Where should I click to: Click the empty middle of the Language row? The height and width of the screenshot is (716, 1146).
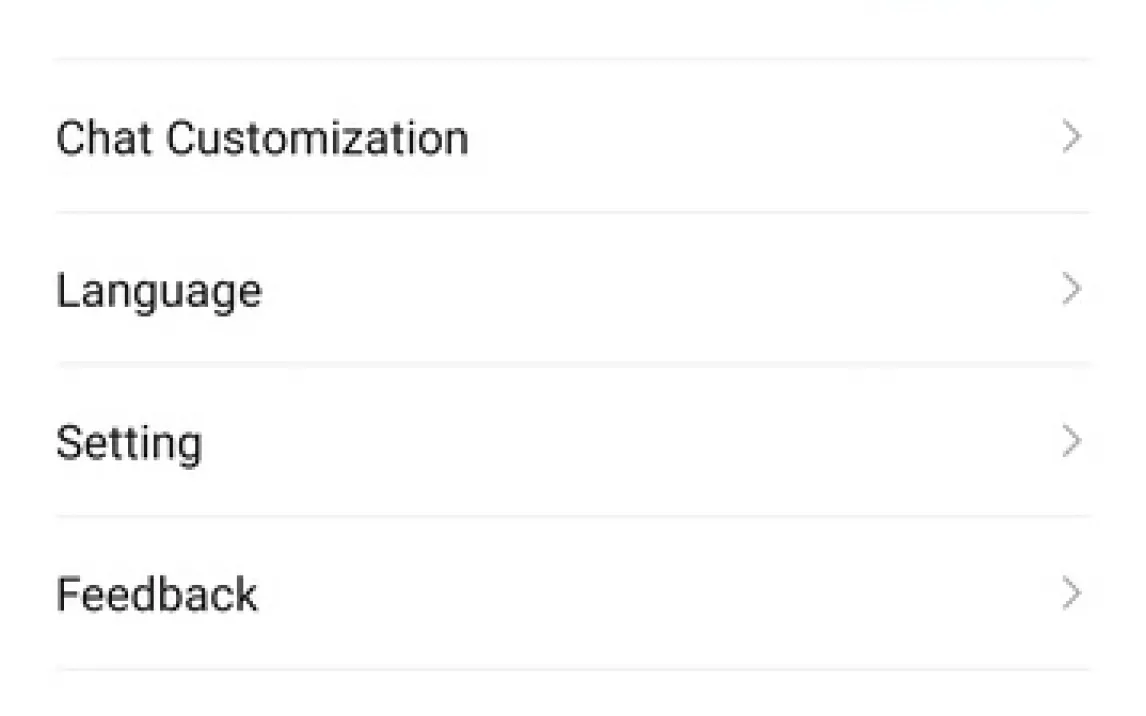660,290
